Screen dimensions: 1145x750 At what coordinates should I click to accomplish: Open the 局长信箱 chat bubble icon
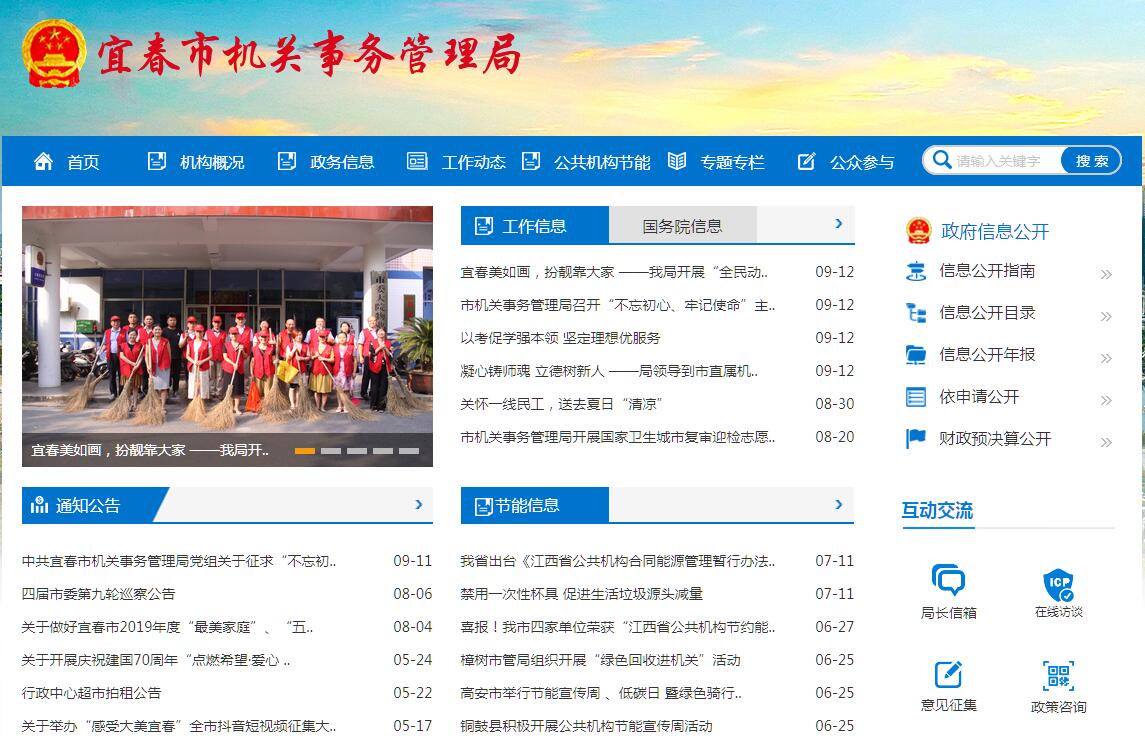[x=949, y=580]
